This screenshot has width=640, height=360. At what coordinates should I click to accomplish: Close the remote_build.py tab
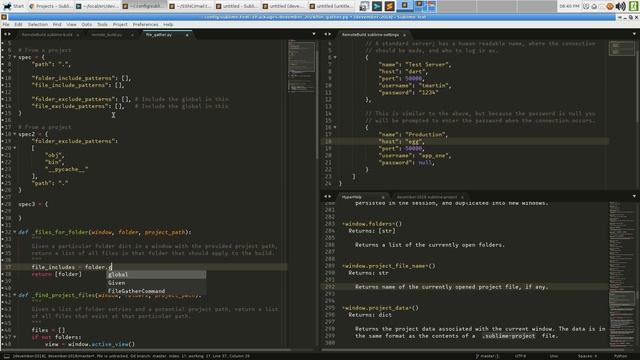pyautogui.click(x=132, y=35)
